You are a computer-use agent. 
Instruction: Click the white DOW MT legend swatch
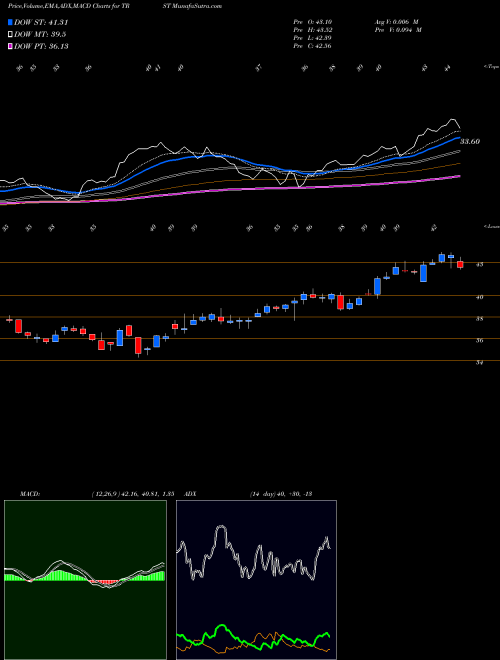pos(10,35)
